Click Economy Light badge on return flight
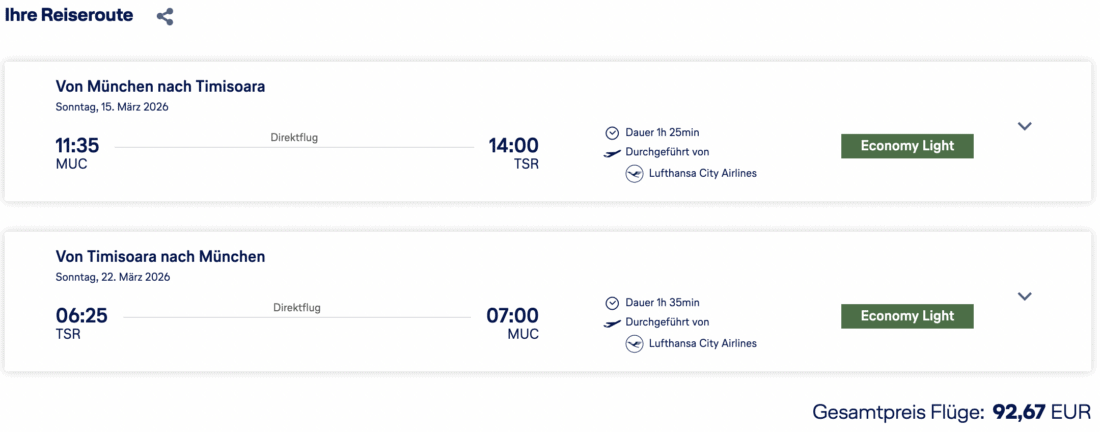Image resolution: width=1100 pixels, height=432 pixels. tap(907, 316)
